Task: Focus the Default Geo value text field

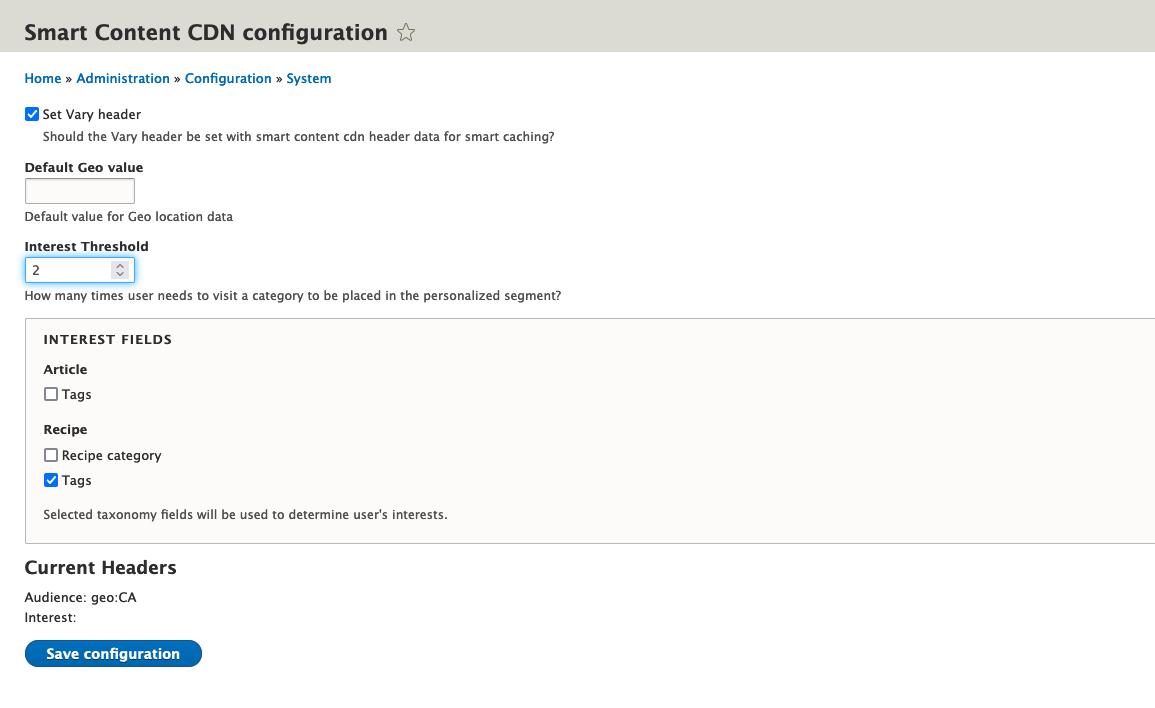Action: tap(79, 191)
